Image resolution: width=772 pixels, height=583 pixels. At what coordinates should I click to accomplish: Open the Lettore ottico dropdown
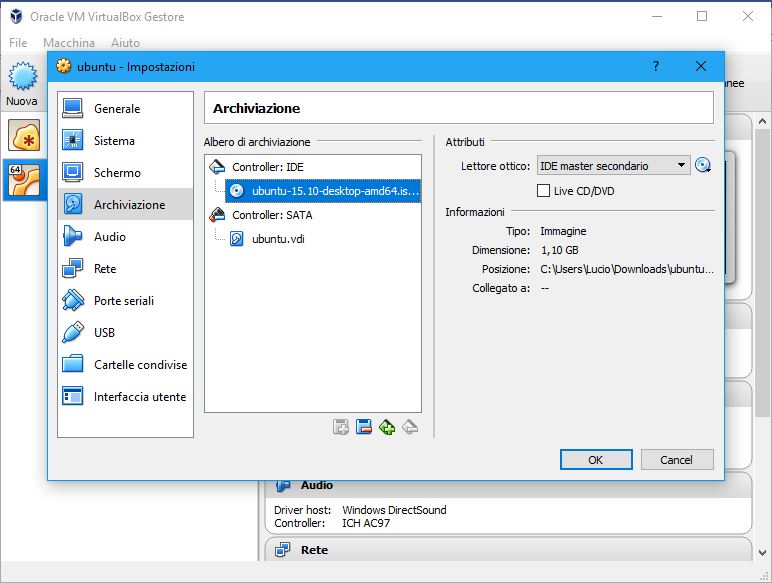tap(613, 165)
